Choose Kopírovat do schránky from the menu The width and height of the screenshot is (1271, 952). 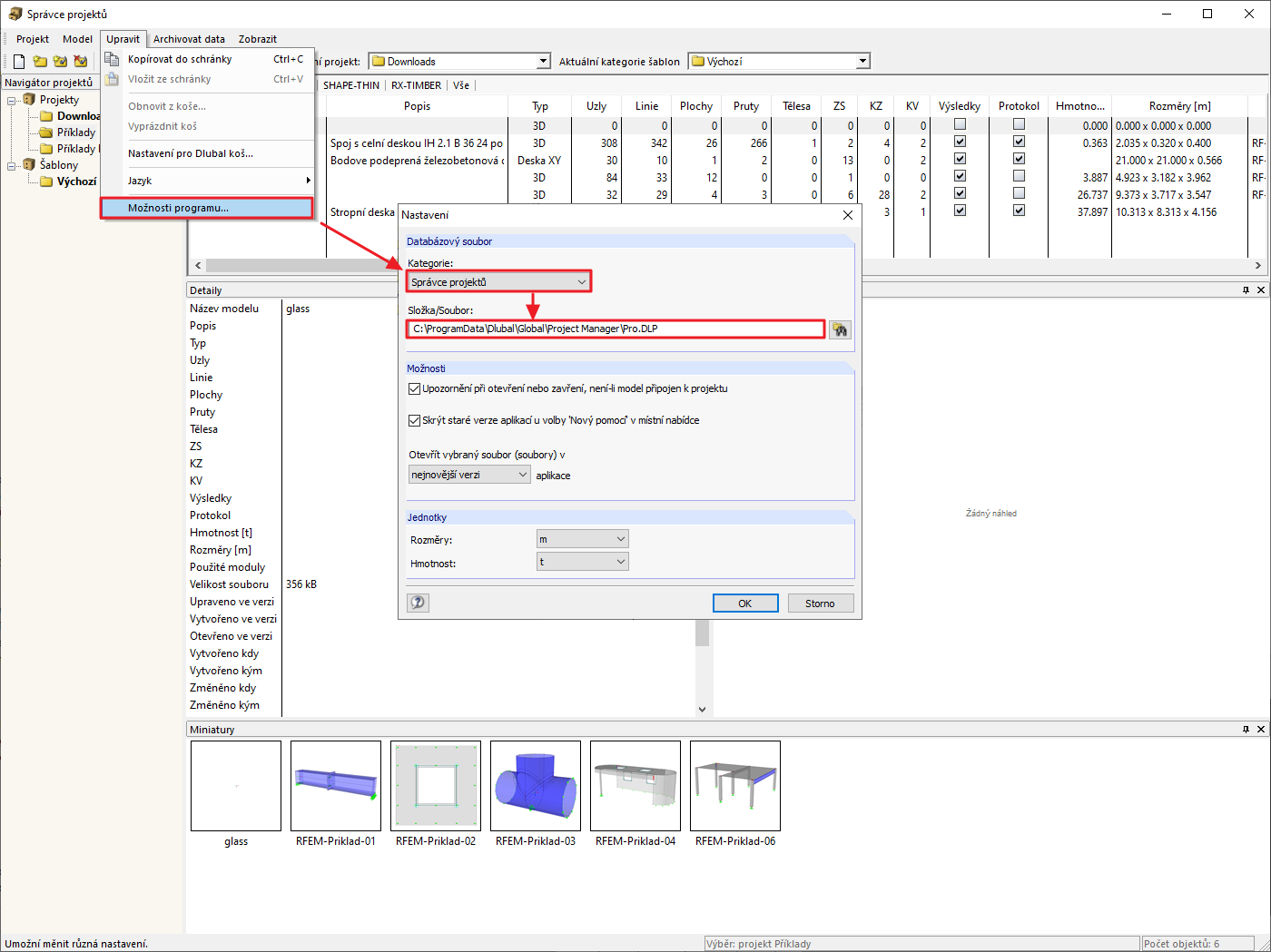pos(208,59)
